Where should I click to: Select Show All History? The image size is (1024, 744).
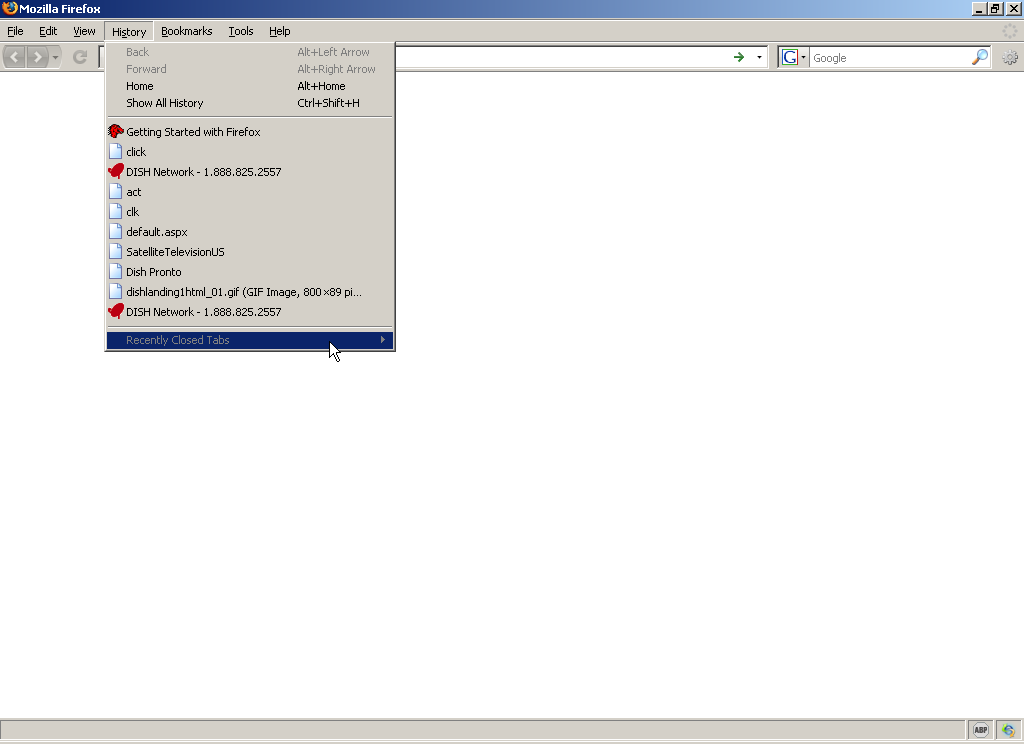(x=249, y=103)
